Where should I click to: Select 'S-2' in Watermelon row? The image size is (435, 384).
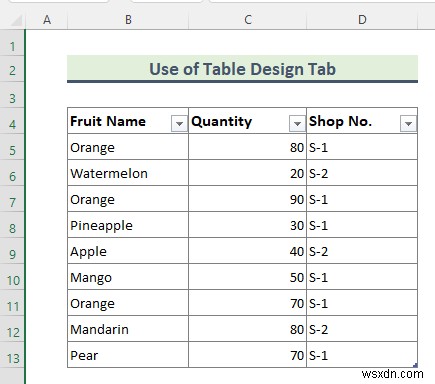tap(362, 173)
